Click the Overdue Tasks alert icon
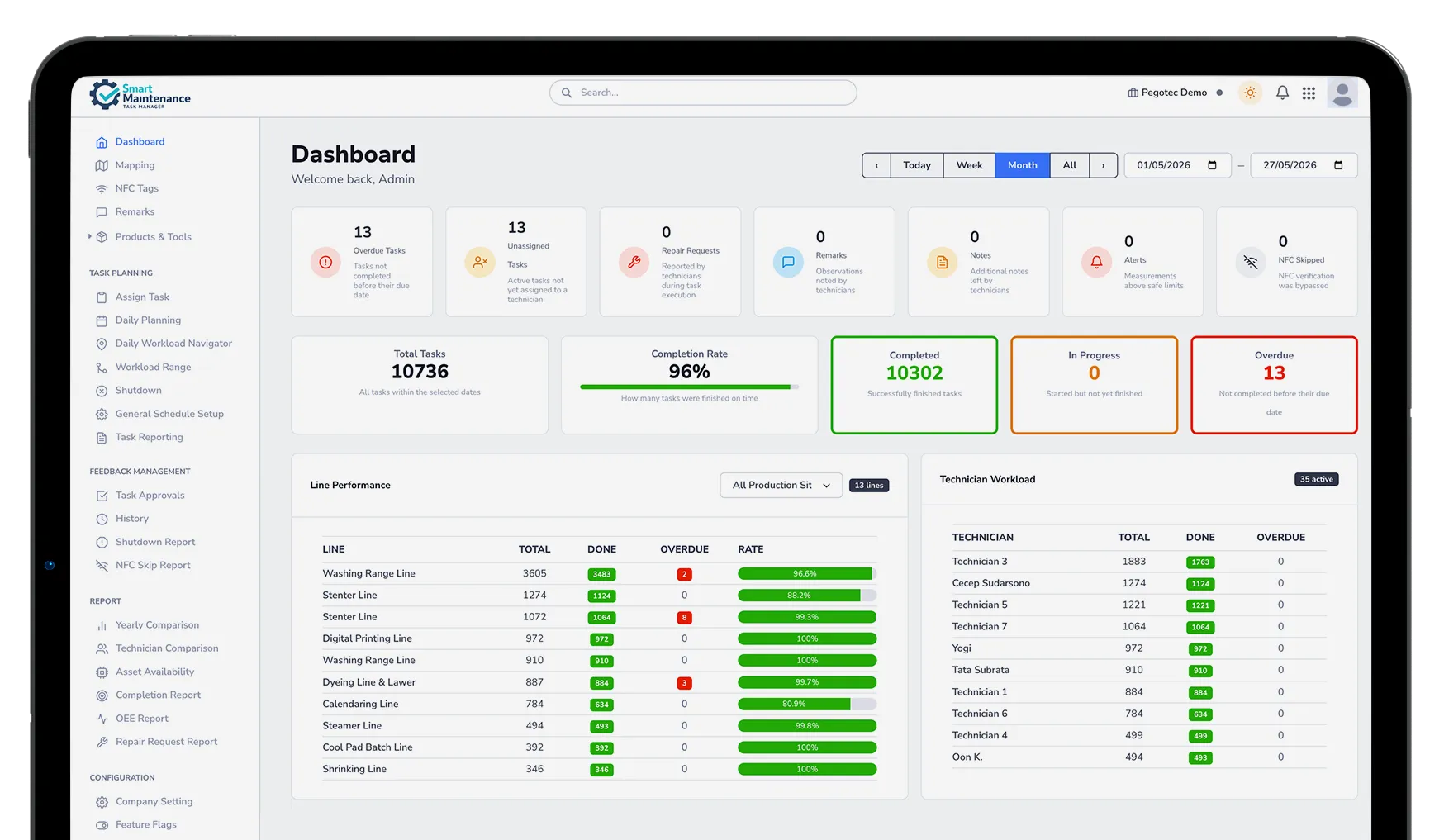 pos(325,262)
